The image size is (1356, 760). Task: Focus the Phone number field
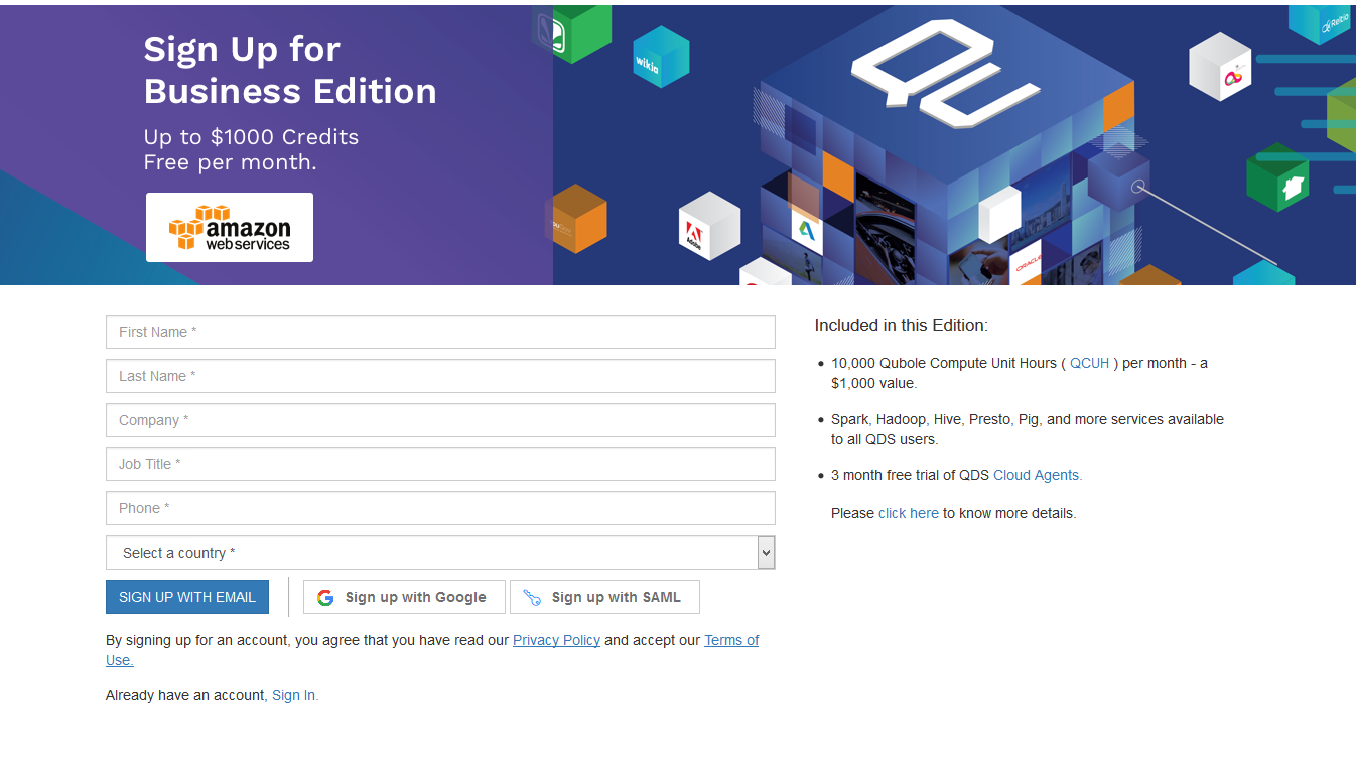(440, 508)
